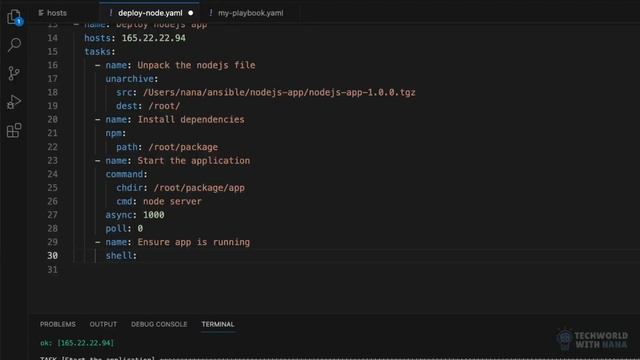Viewport: 640px width, 360px height.
Task: Click 'Install dependencies' task name
Action: coord(191,120)
